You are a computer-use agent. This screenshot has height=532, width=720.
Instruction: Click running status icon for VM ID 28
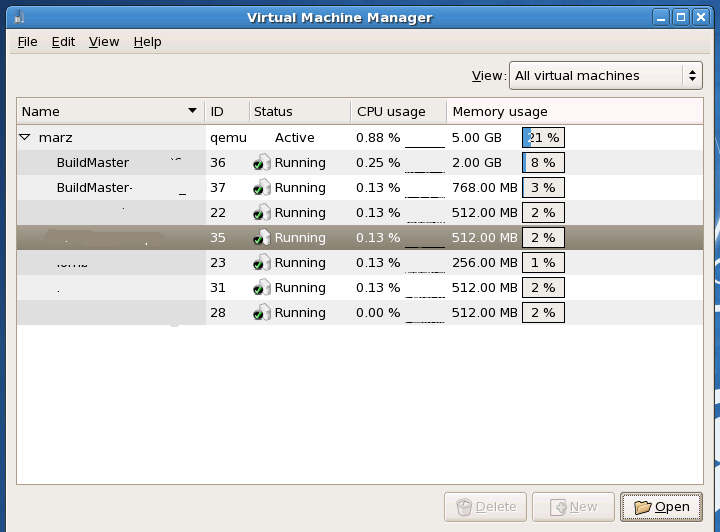coord(261,313)
